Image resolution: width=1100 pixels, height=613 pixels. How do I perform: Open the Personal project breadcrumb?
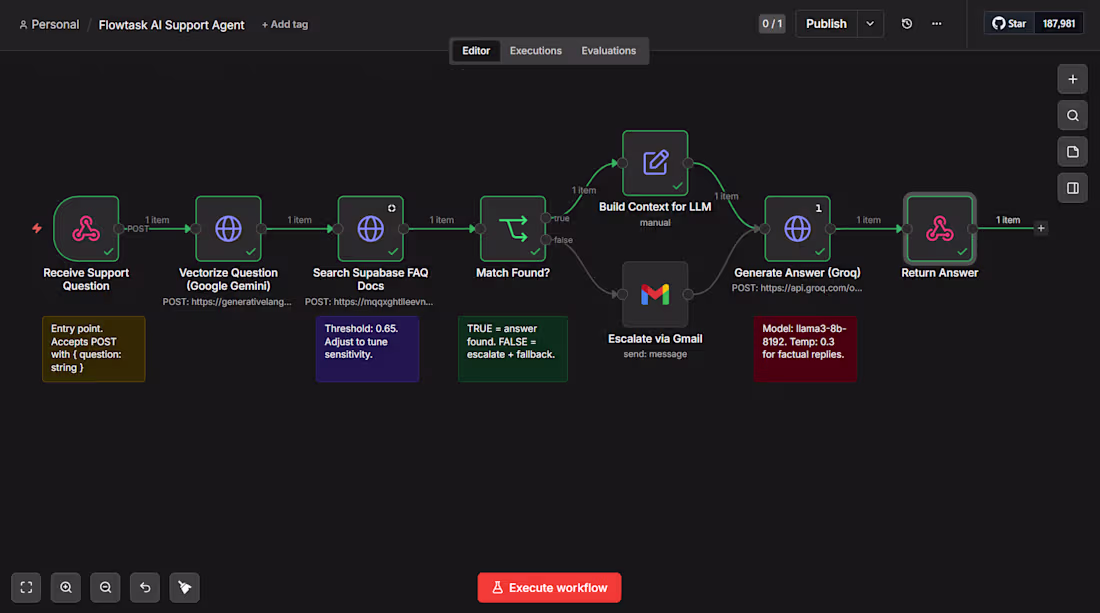[x=49, y=25]
